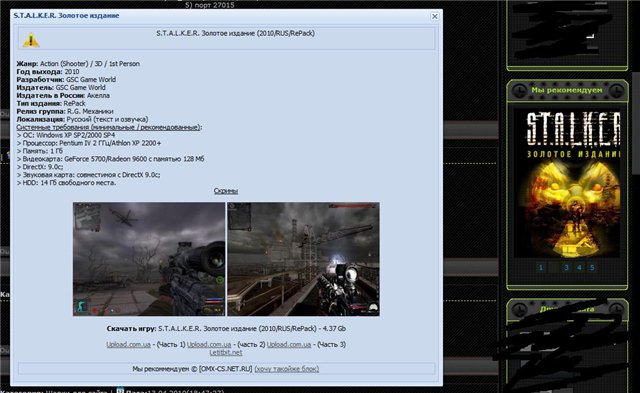Open the Скрины link
The width and height of the screenshot is (640, 393).
226,191
